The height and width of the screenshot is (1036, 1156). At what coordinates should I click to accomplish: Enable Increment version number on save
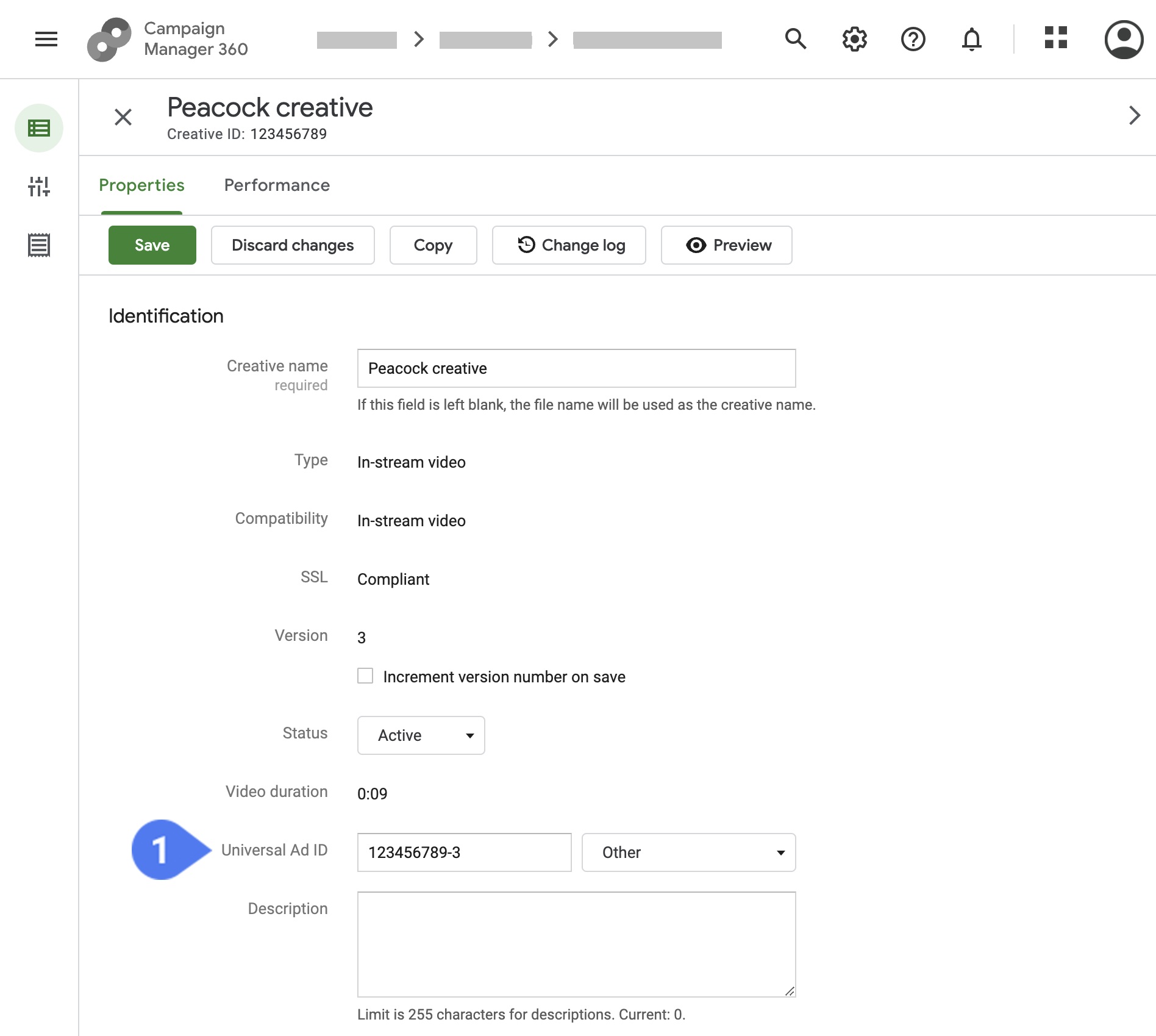pyautogui.click(x=365, y=676)
